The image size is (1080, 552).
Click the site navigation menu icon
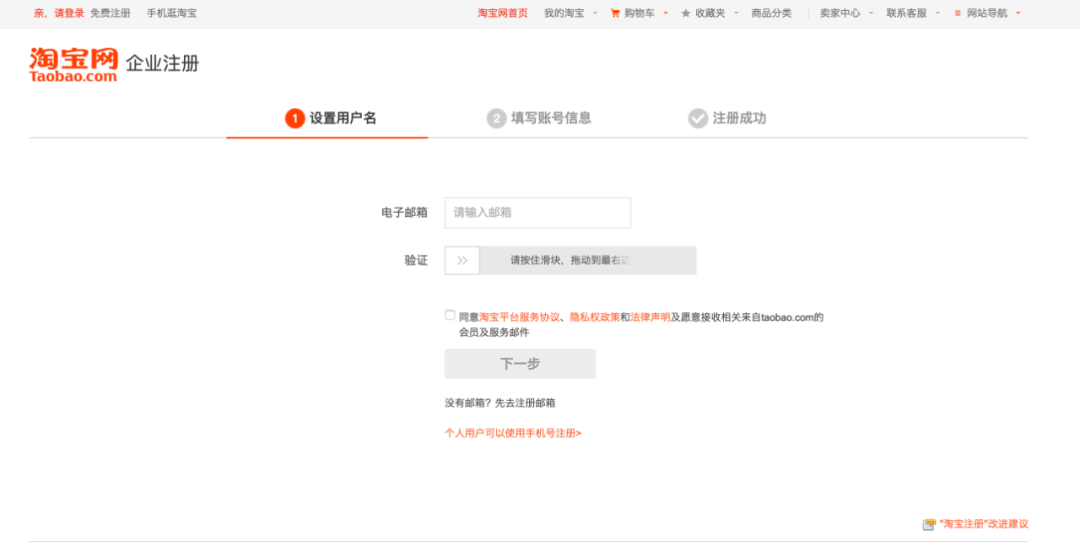pyautogui.click(x=957, y=13)
